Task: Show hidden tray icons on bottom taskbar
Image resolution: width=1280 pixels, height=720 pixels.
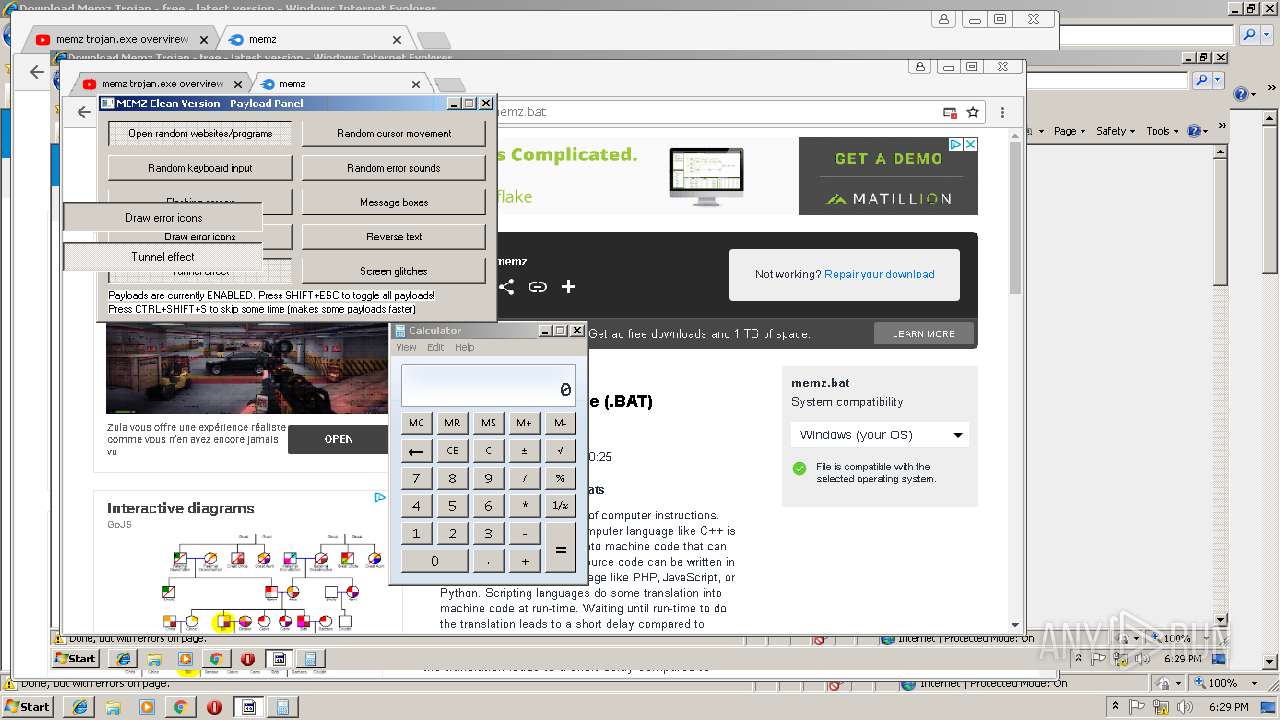Action: coord(1116,707)
